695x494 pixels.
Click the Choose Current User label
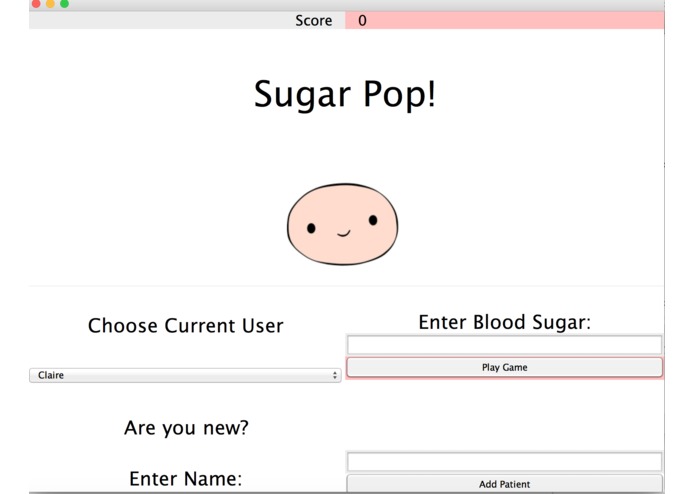tap(185, 326)
